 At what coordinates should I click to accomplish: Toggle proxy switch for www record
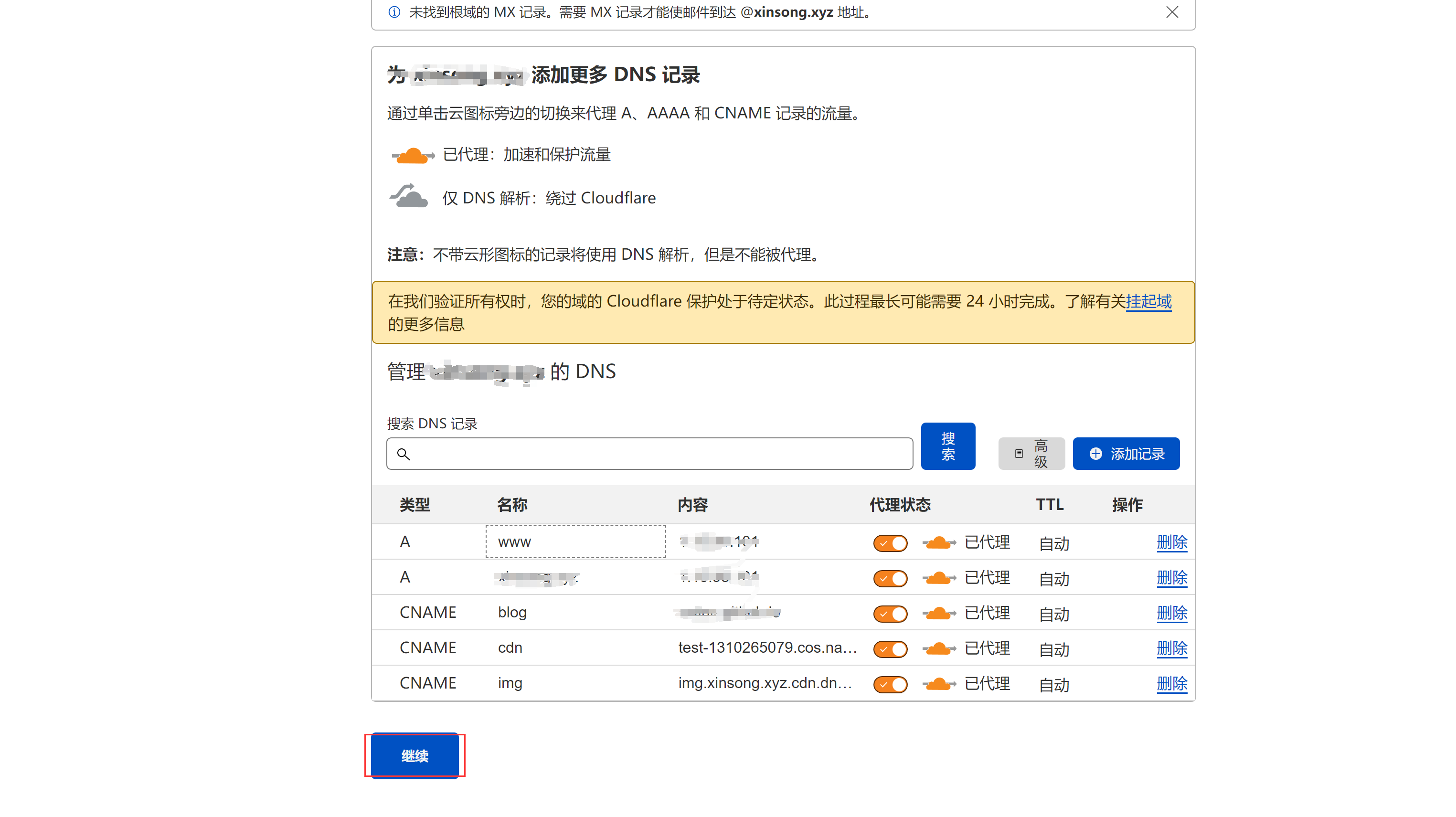coord(890,543)
